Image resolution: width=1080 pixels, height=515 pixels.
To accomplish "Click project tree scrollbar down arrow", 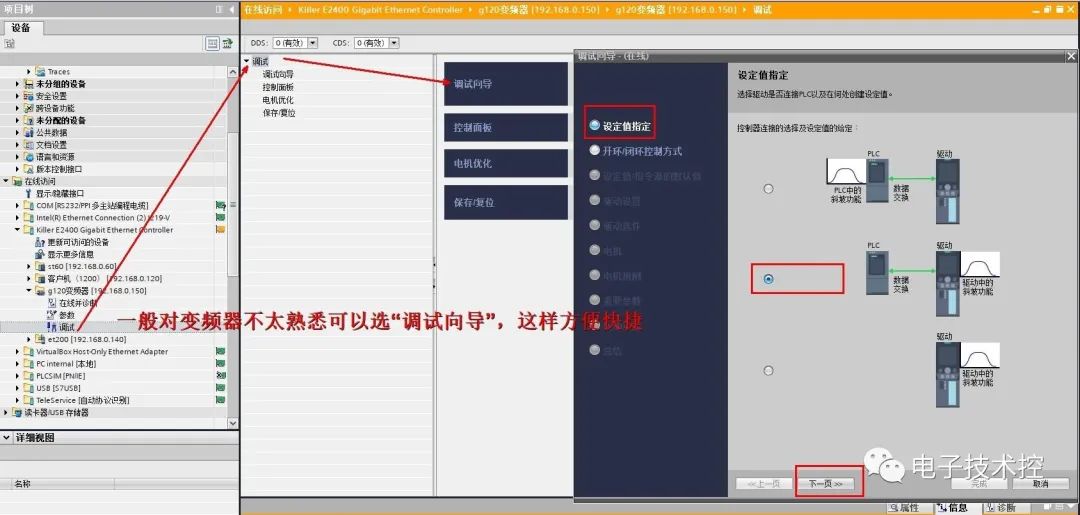I will (x=233, y=423).
